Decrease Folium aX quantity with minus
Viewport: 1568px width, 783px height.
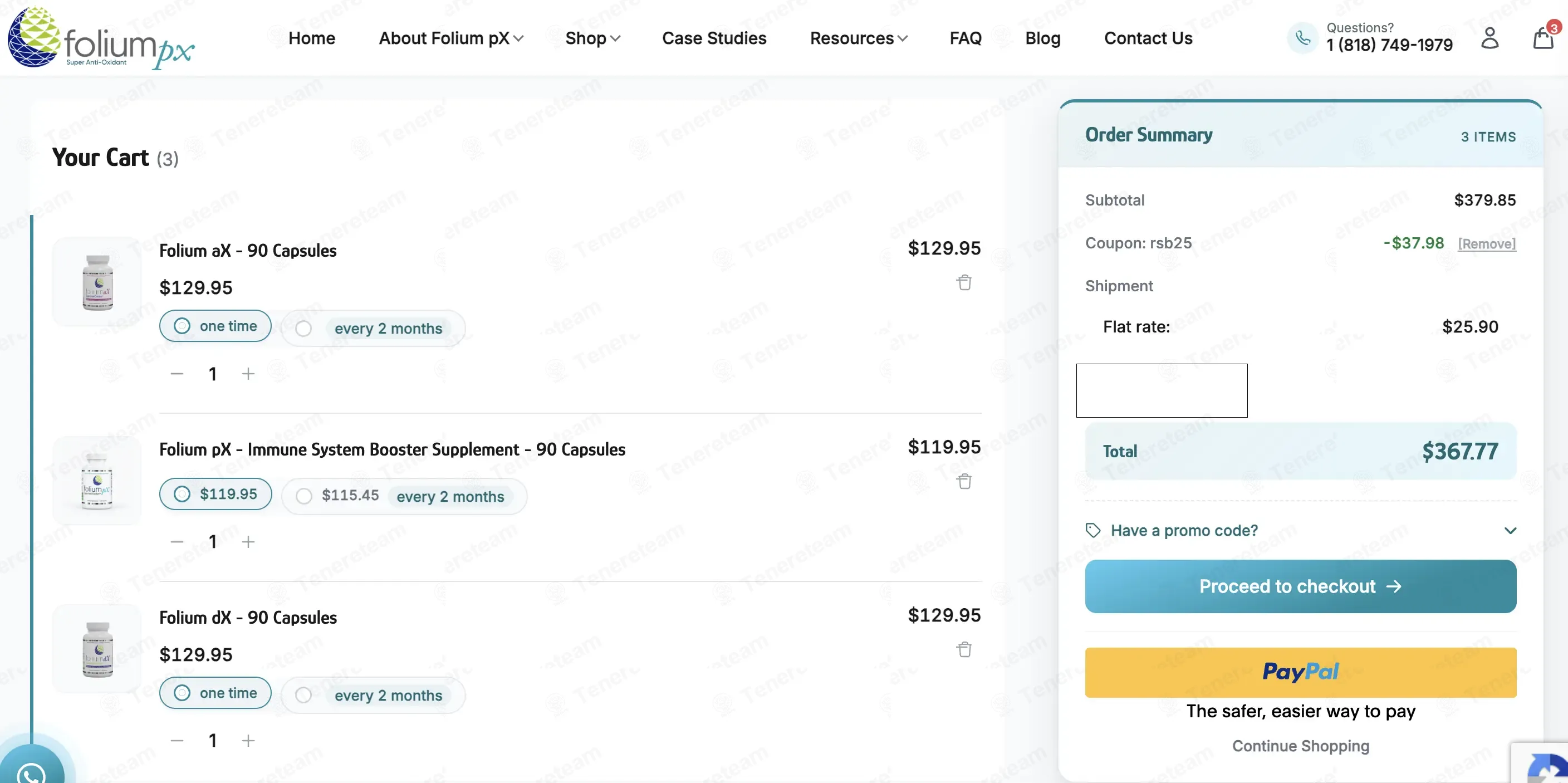coord(177,374)
